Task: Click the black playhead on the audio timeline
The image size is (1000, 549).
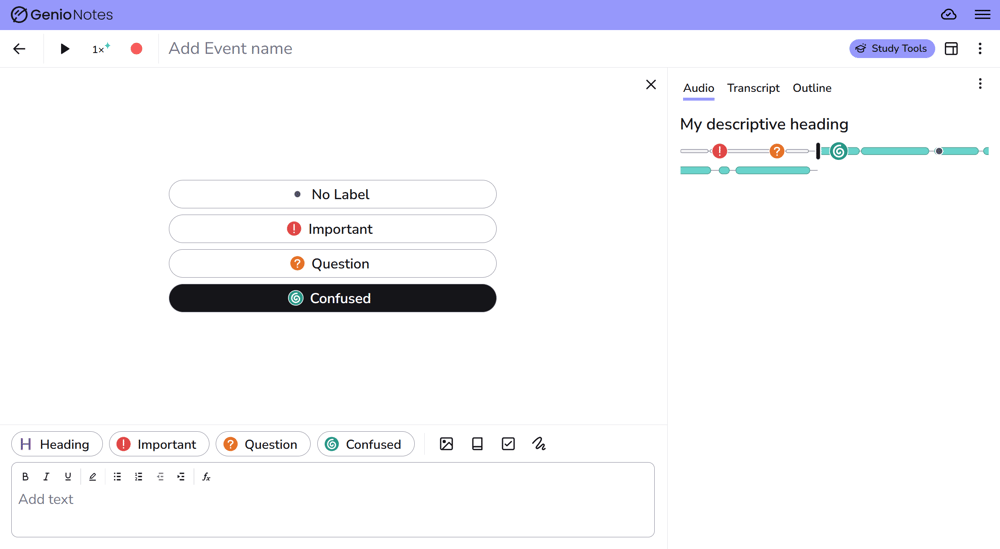Action: click(818, 151)
